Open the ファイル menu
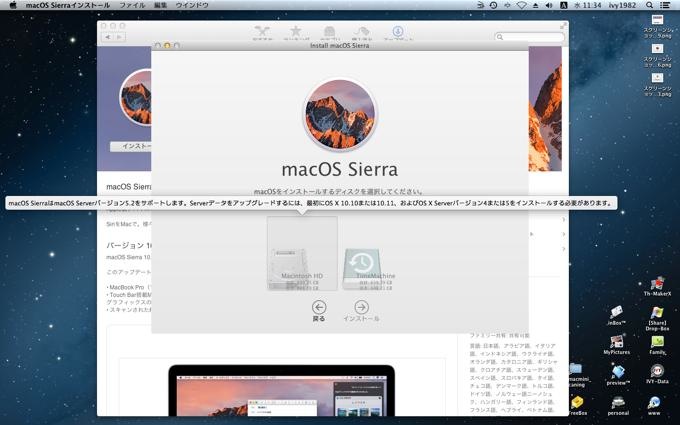 pyautogui.click(x=131, y=6)
